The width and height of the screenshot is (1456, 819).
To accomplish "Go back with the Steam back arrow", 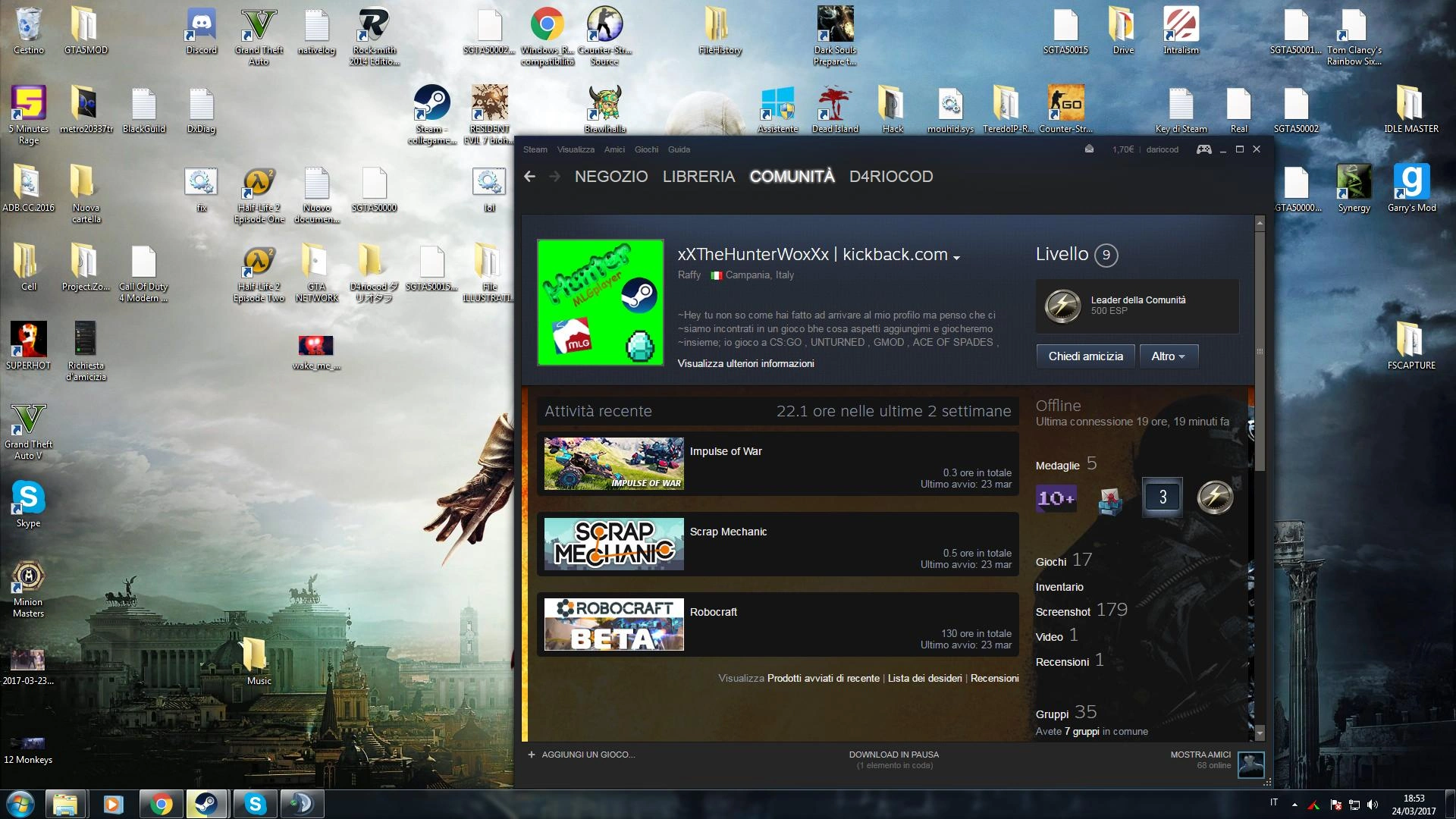I will click(x=529, y=177).
